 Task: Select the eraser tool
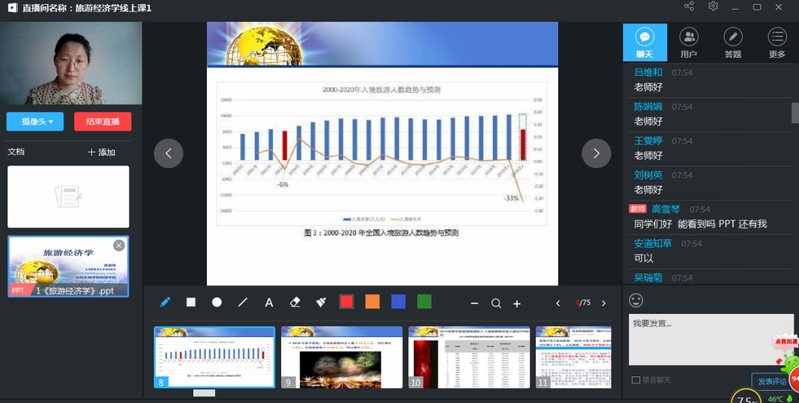point(295,302)
